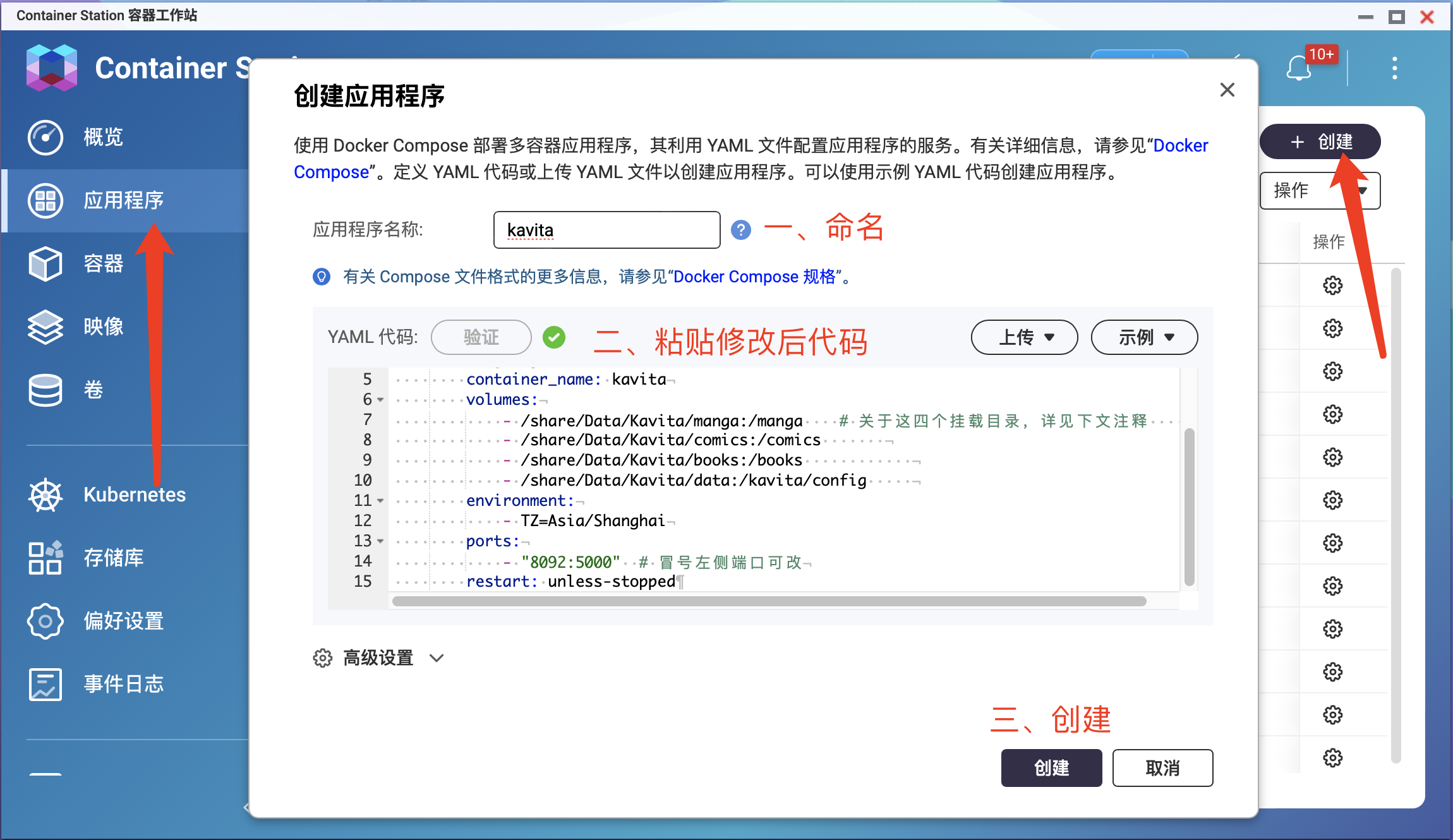Click the last row's action gear
1453x840 pixels.
coord(1332,758)
